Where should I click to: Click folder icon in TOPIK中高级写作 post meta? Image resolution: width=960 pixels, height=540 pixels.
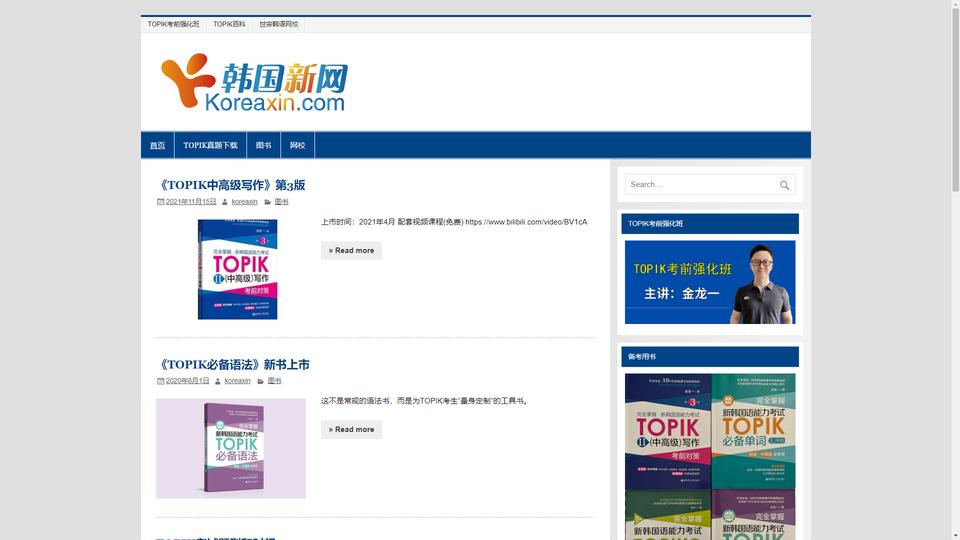[268, 201]
